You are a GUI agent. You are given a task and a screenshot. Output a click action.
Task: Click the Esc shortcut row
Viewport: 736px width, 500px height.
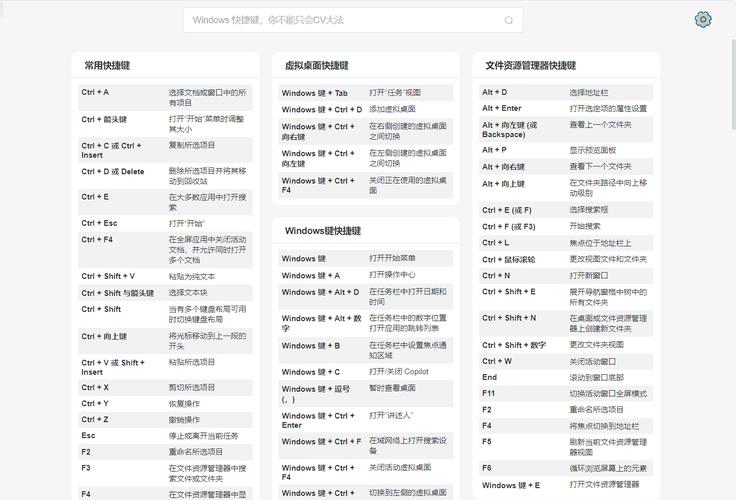pos(165,435)
